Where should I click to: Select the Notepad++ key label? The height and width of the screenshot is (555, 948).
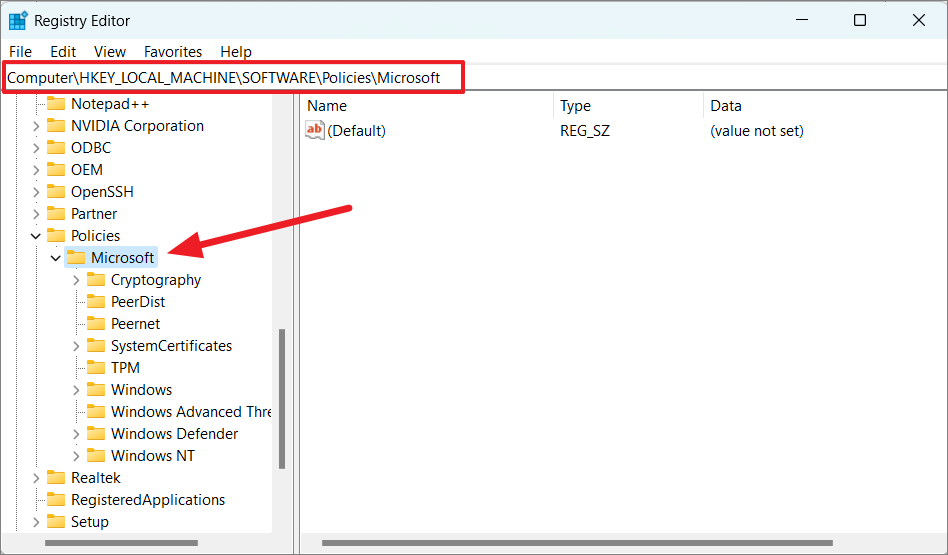pyautogui.click(x=110, y=103)
